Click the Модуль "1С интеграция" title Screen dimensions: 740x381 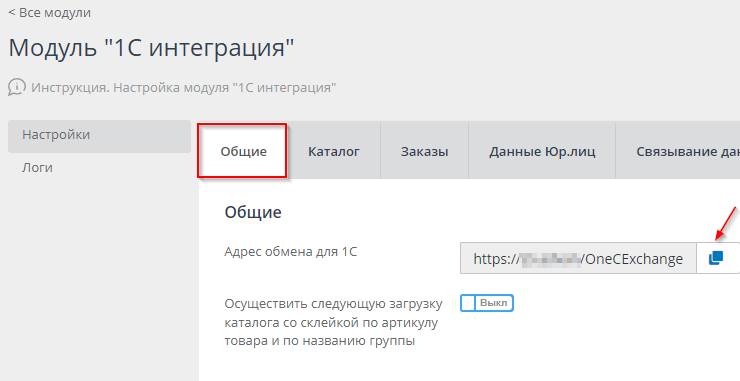pos(151,47)
